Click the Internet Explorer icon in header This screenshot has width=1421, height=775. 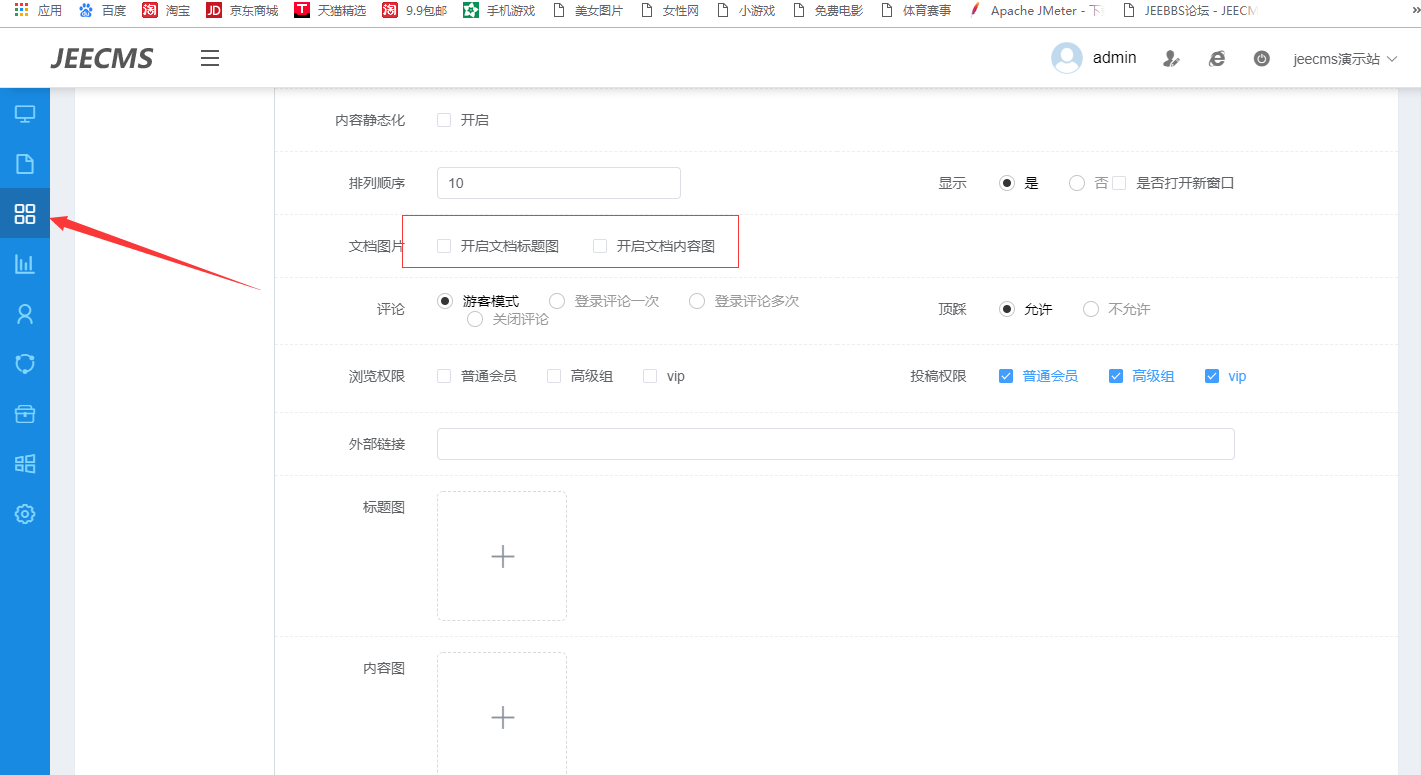click(1217, 59)
